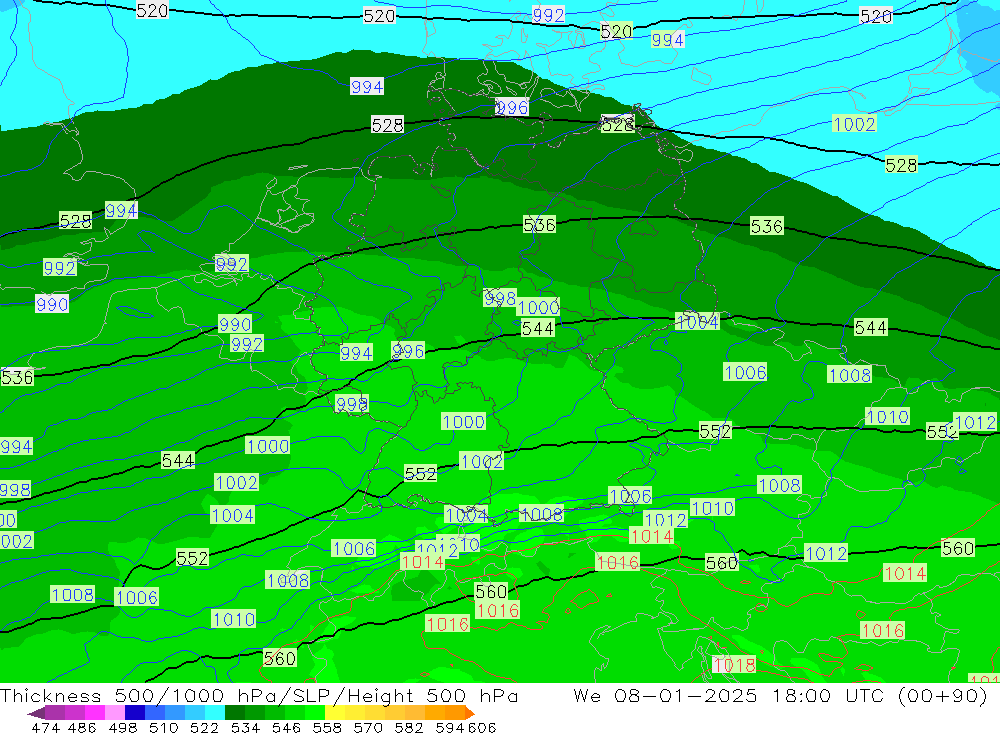The image size is (1000, 733).
Task: Click the legend value 474
Action: [x=45, y=727]
